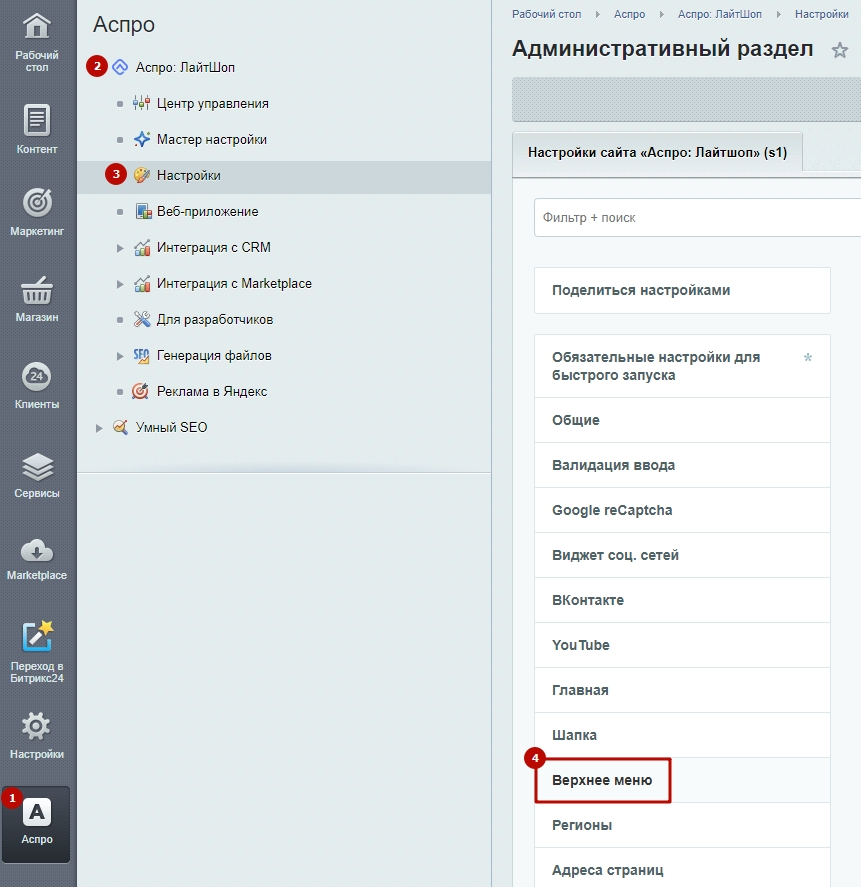Open the Маркетинг sidebar section
Image resolution: width=861 pixels, height=887 pixels.
point(37,211)
